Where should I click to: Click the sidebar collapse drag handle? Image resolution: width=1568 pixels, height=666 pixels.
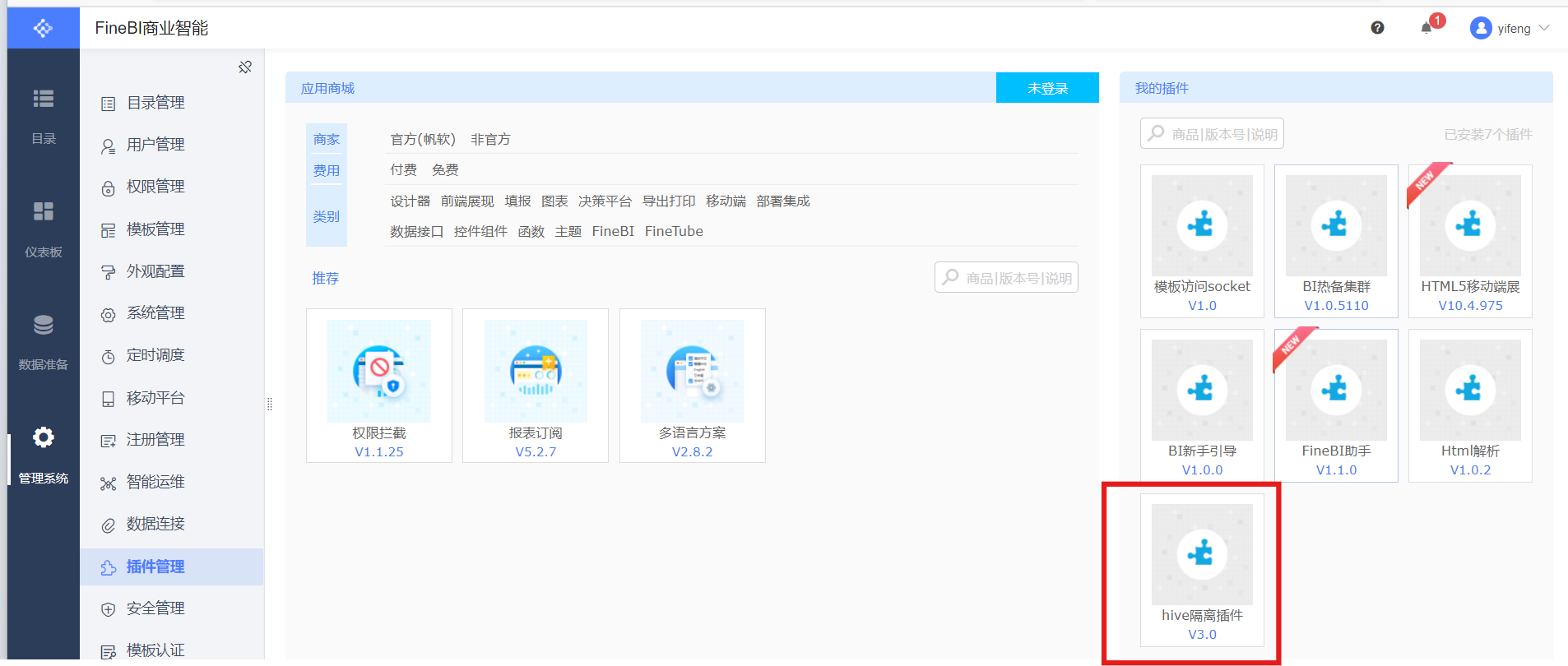(270, 404)
